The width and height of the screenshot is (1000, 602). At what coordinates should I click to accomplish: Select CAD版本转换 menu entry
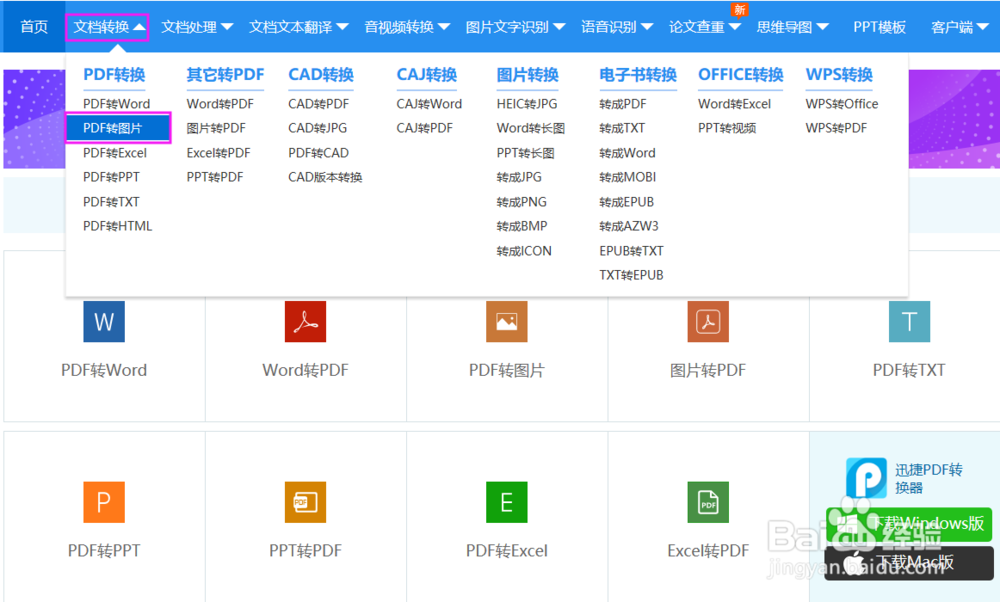pyautogui.click(x=325, y=177)
